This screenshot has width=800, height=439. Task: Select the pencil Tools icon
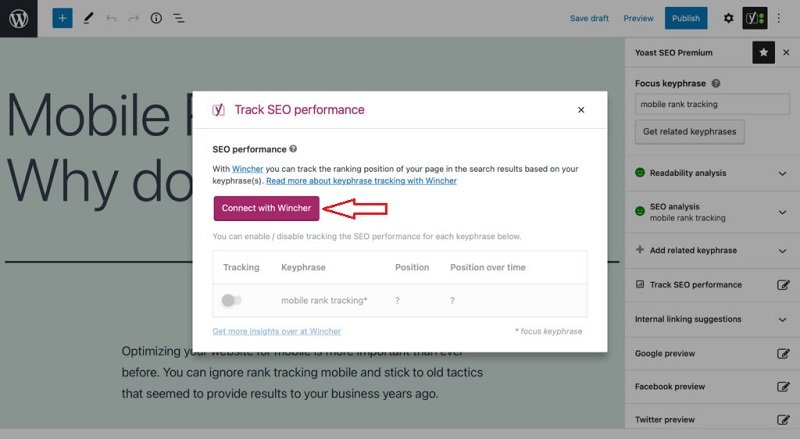pos(88,18)
